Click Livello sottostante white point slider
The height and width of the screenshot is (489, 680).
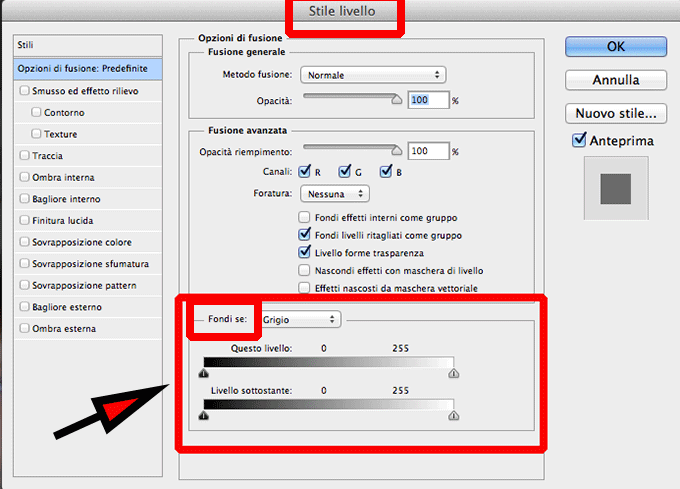tap(454, 416)
